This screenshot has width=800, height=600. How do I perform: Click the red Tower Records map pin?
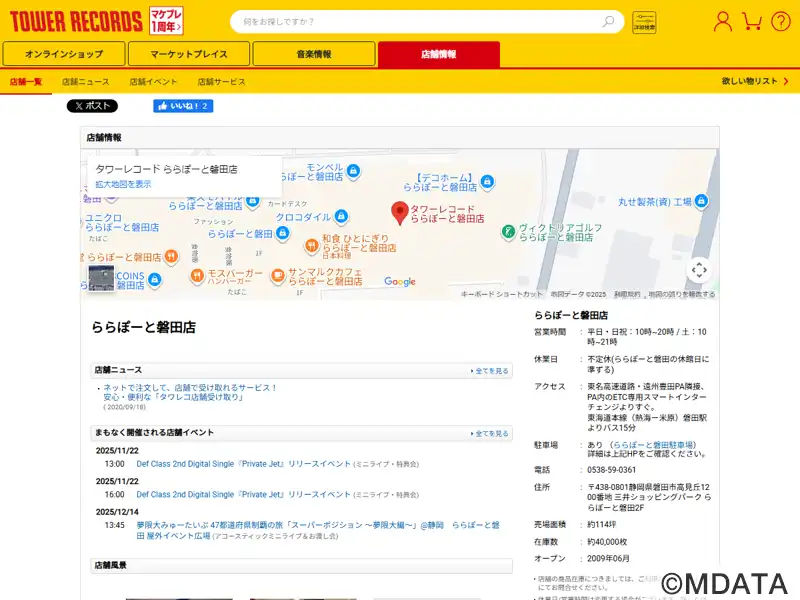click(x=399, y=213)
